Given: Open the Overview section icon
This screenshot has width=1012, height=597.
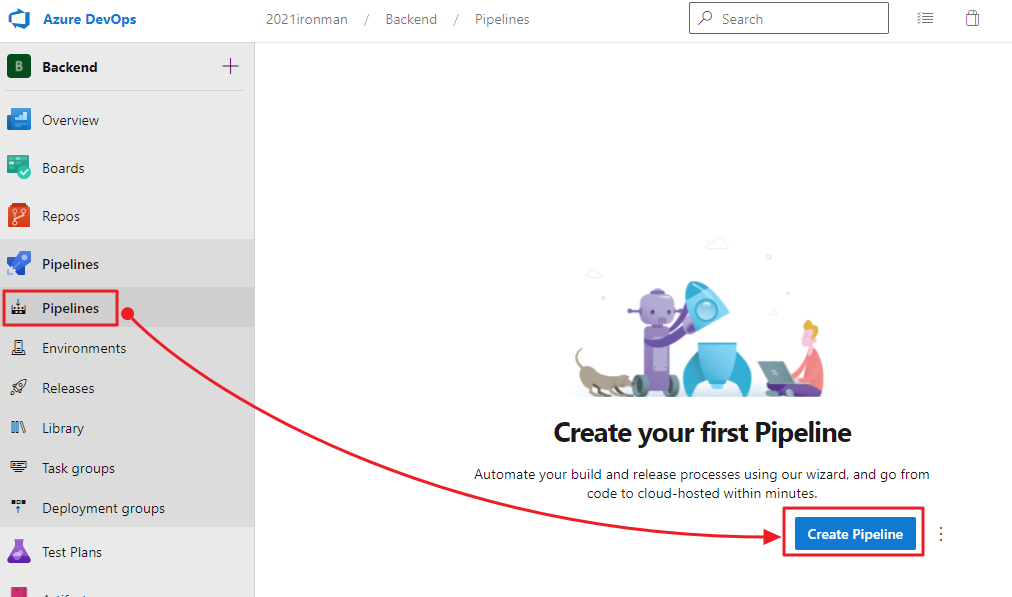Looking at the screenshot, I should [19, 120].
